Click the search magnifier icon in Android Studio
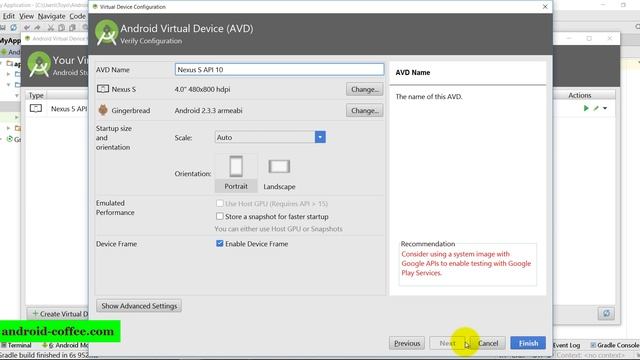 (637, 27)
